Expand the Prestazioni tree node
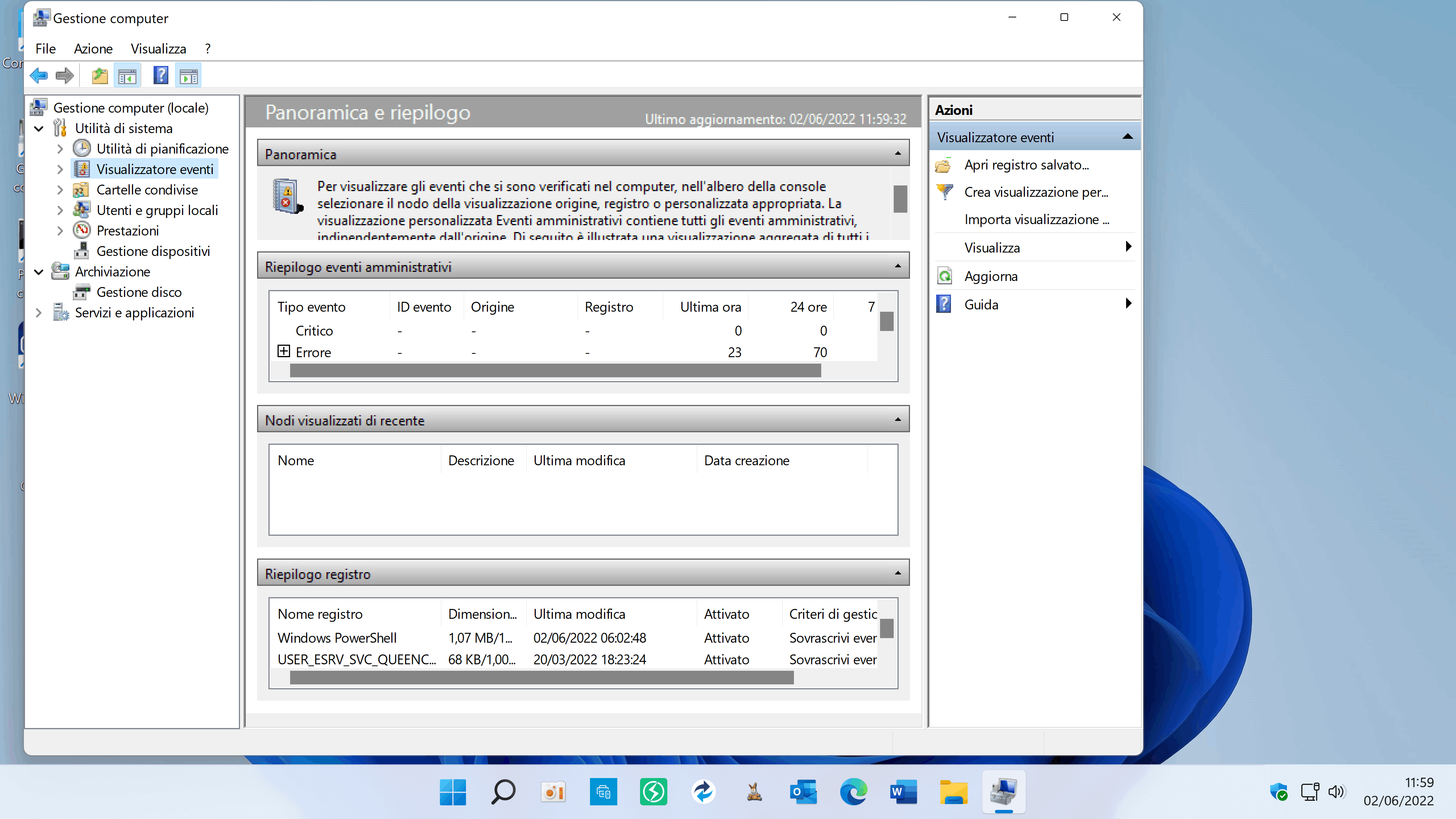Screen dimensions: 1456x819 click(x=60, y=231)
